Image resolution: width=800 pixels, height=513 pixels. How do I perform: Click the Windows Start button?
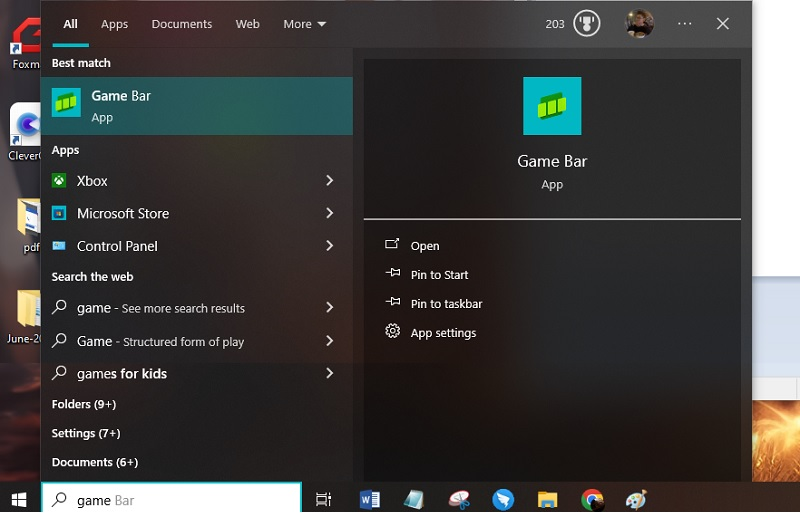click(19, 499)
